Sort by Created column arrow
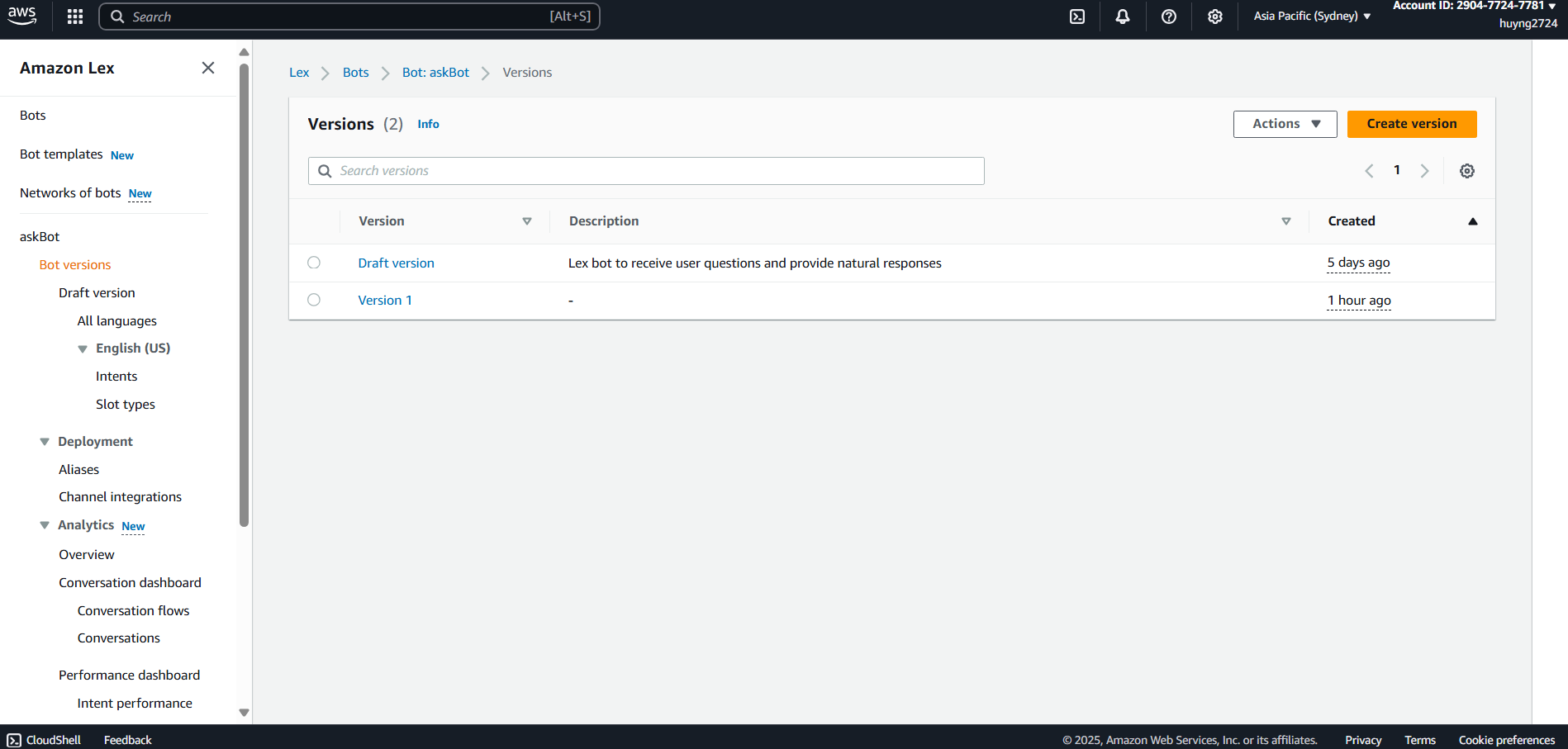The height and width of the screenshot is (749, 1568). (x=1472, y=221)
